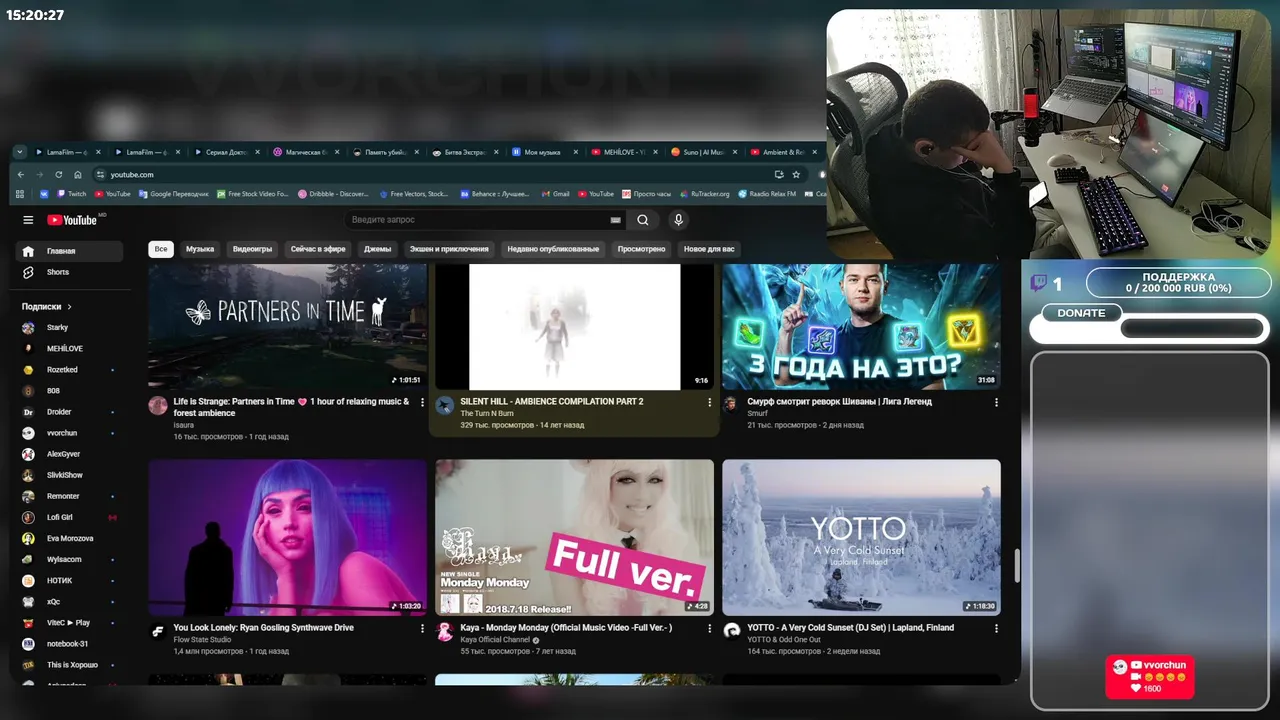Image resolution: width=1280 pixels, height=720 pixels.
Task: Click the The Turn N Burn channel name
Action: [487, 413]
